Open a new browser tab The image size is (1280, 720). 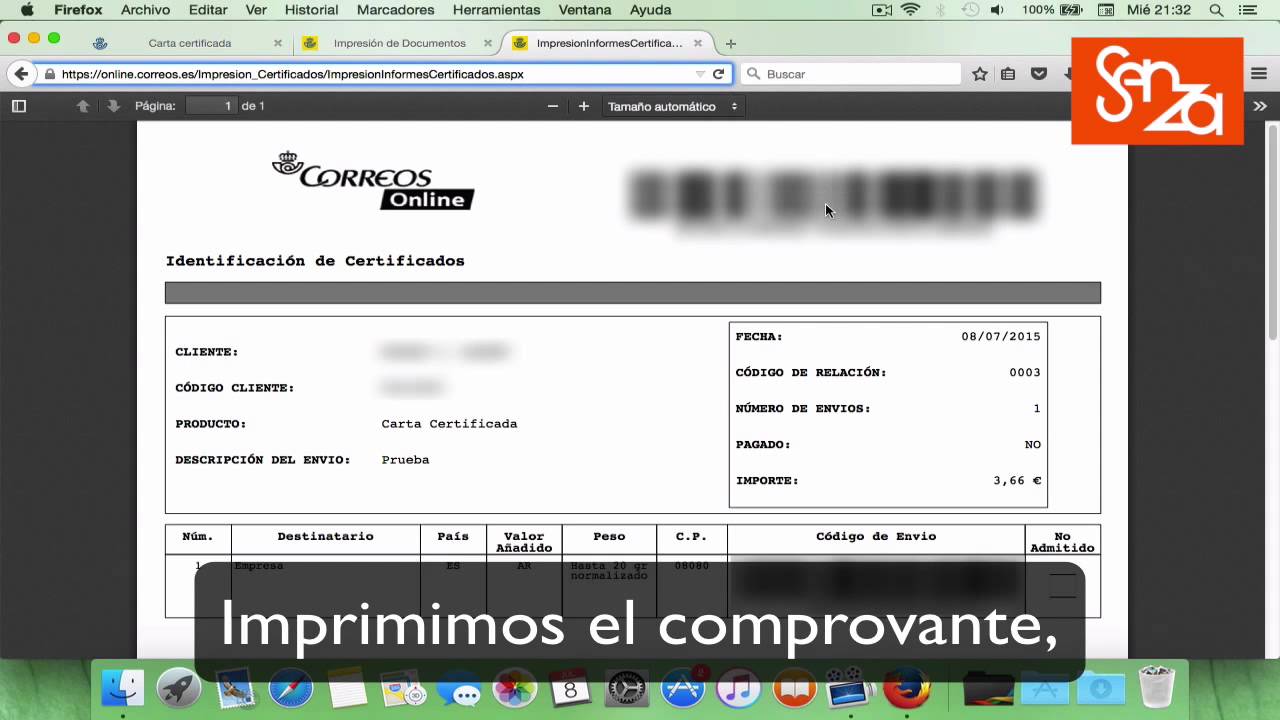coord(731,44)
